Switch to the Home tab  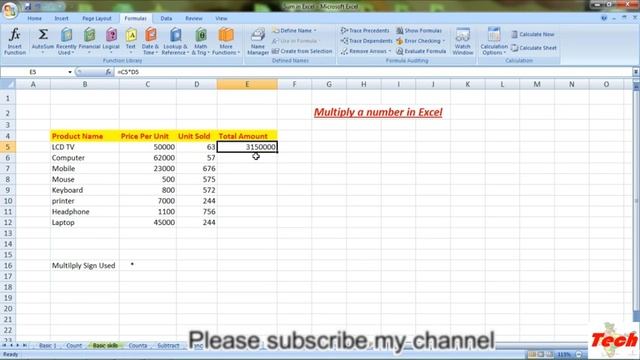(34, 18)
